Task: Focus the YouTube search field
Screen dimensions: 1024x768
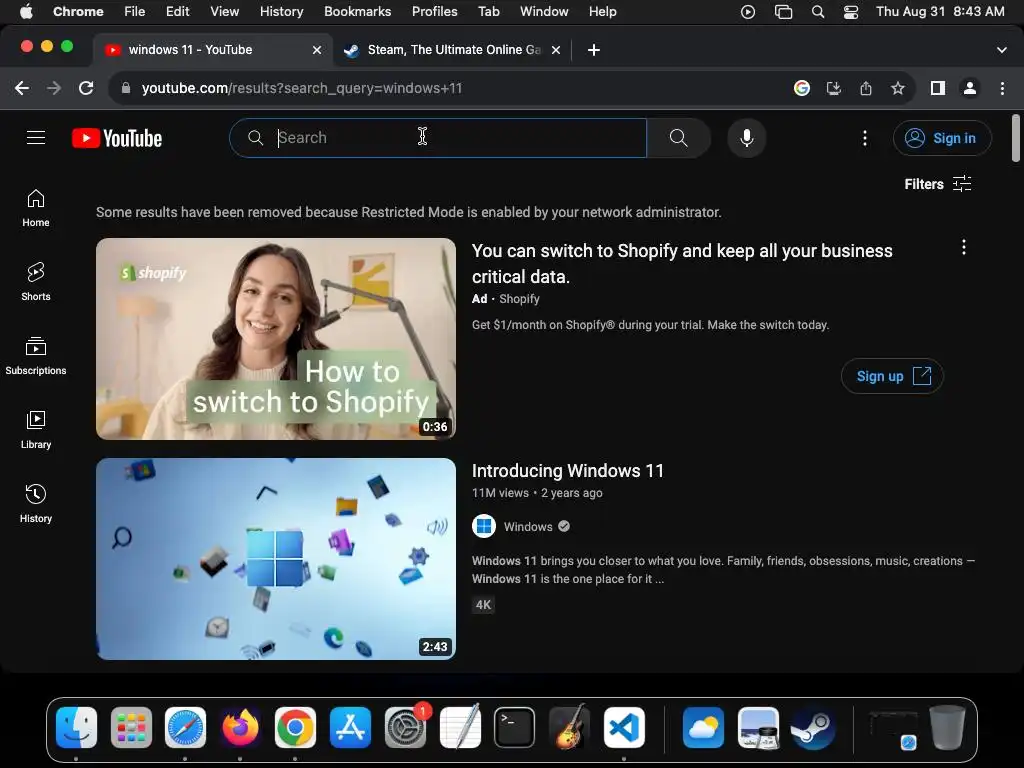Action: tap(438, 138)
